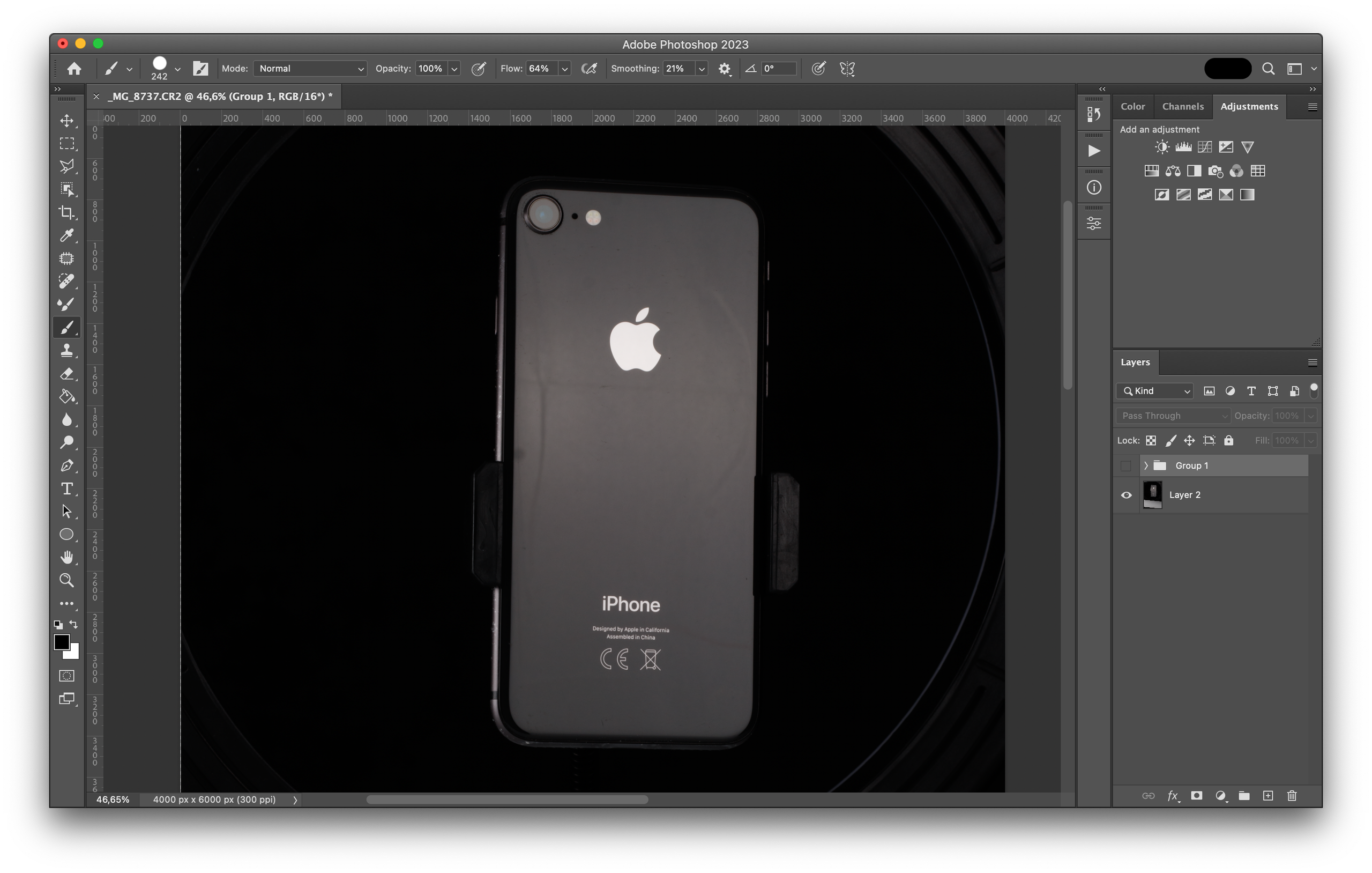Open the layer Kind filter dropdown

click(x=1154, y=390)
